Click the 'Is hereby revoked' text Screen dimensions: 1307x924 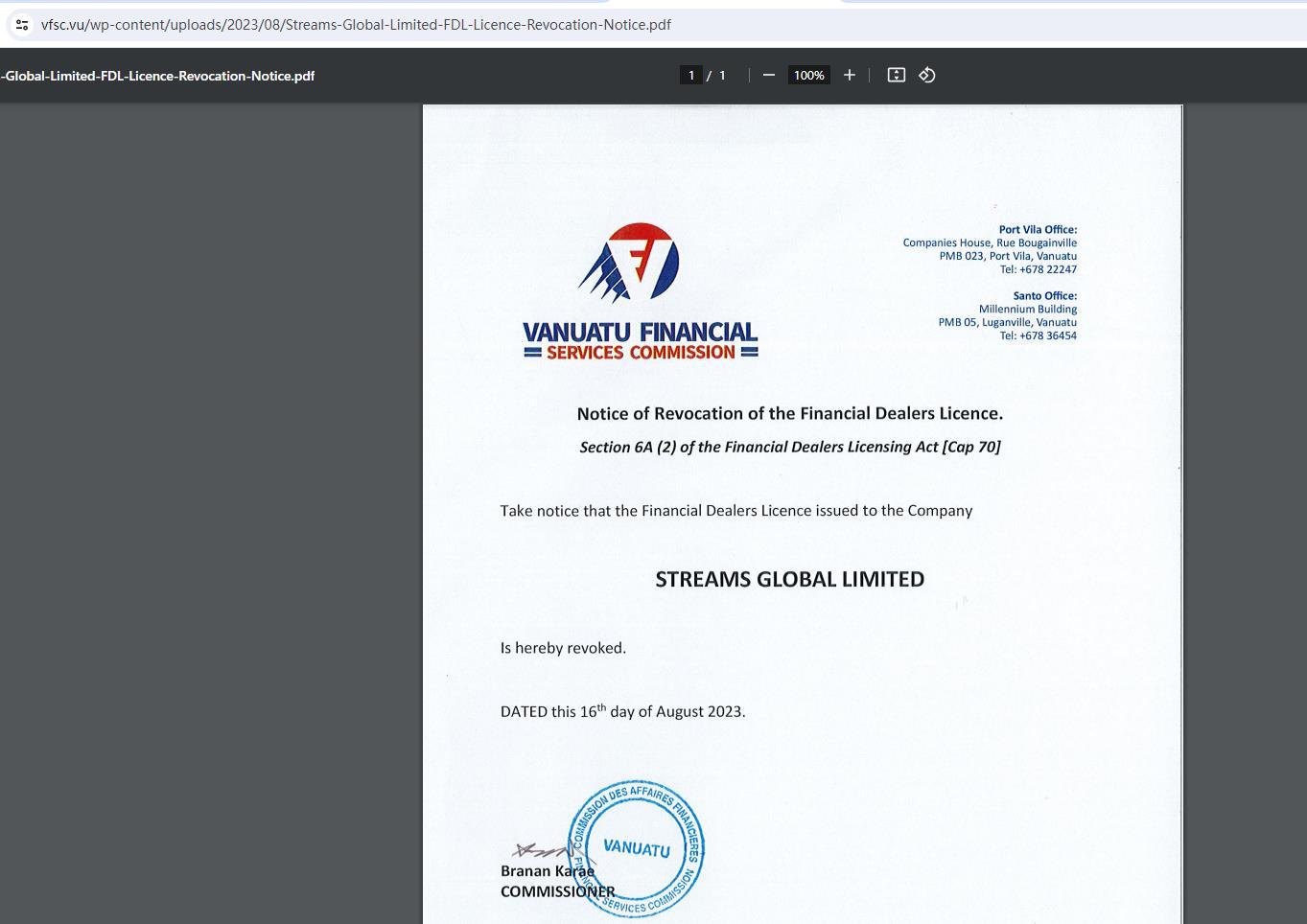pos(563,648)
